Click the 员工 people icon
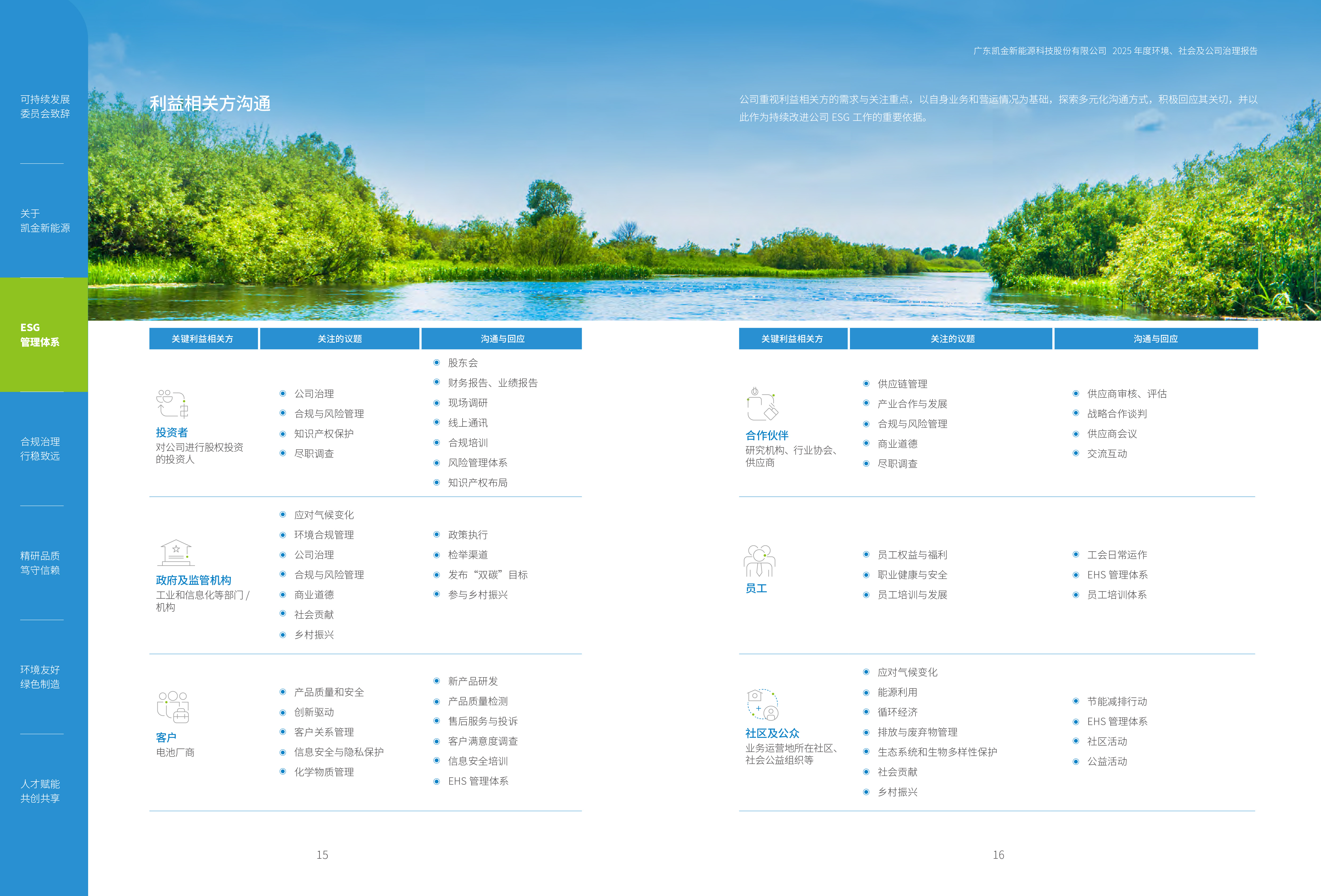This screenshot has height=896, width=1321. [759, 561]
